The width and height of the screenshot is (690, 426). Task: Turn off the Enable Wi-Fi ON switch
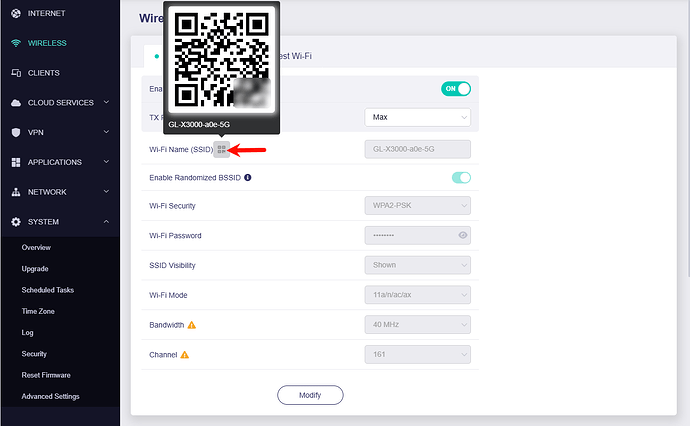(456, 88)
